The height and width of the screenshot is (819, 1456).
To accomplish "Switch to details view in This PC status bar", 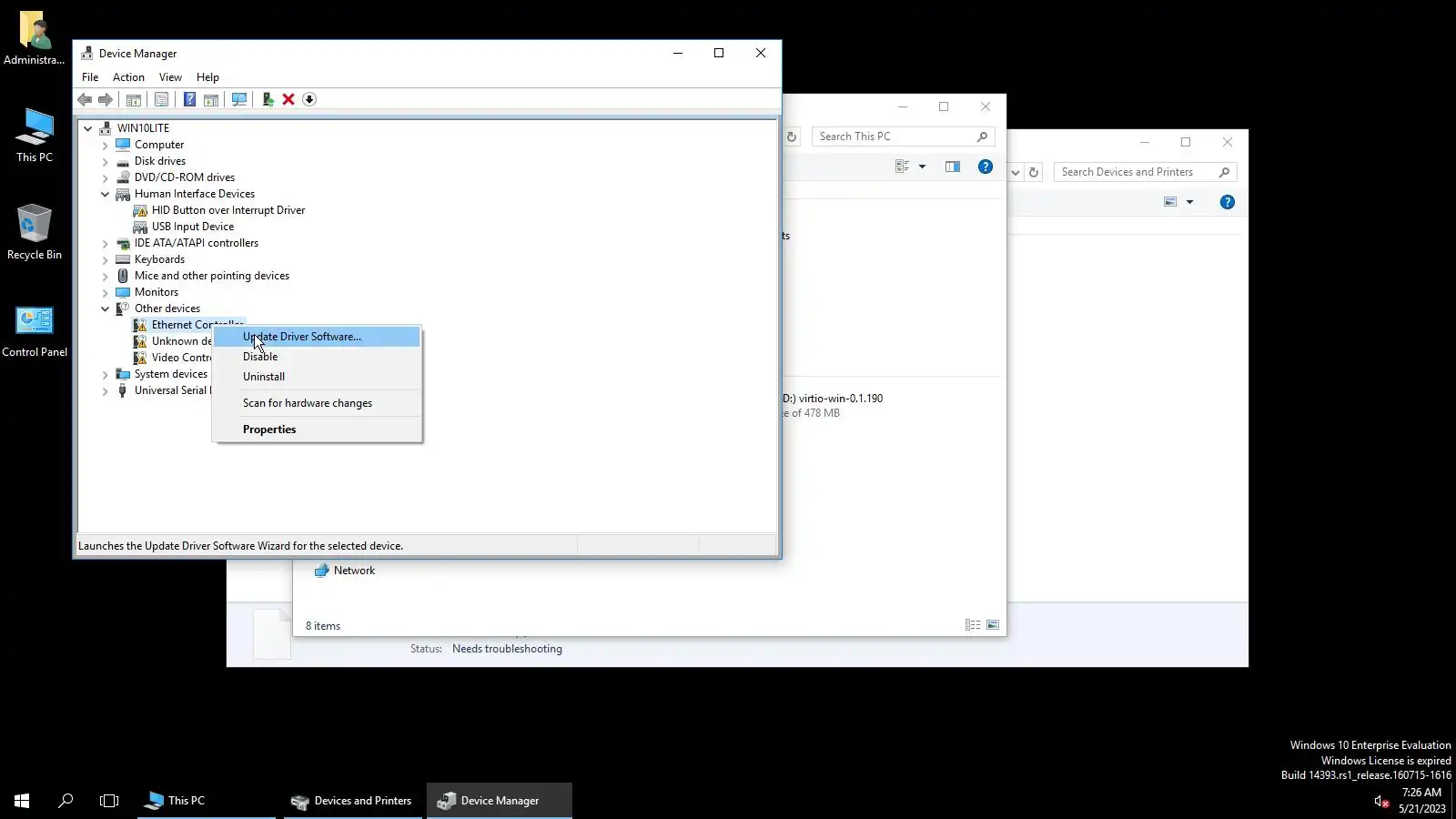I will point(973,625).
